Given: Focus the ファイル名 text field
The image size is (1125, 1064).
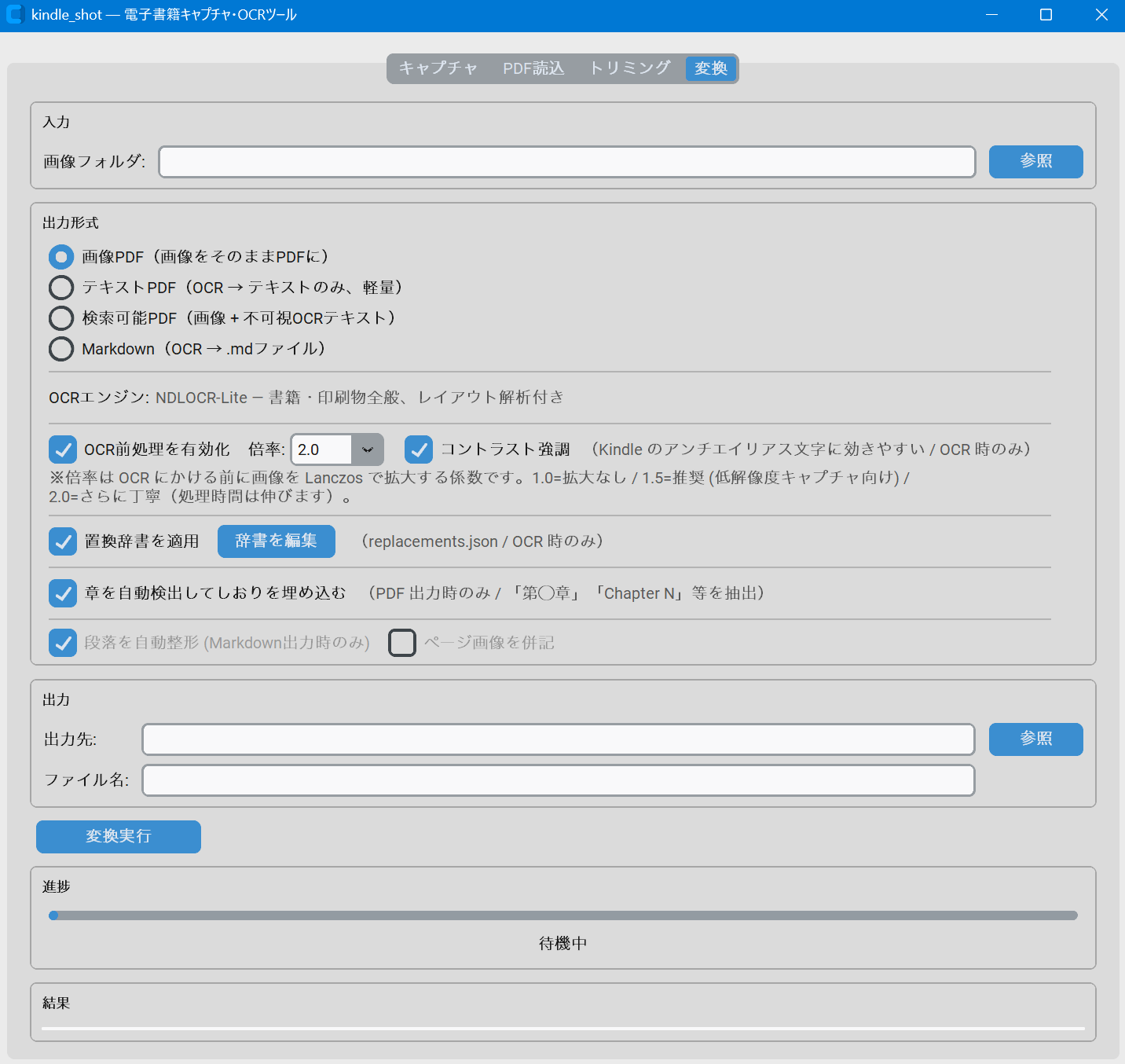Looking at the screenshot, I should 559,780.
